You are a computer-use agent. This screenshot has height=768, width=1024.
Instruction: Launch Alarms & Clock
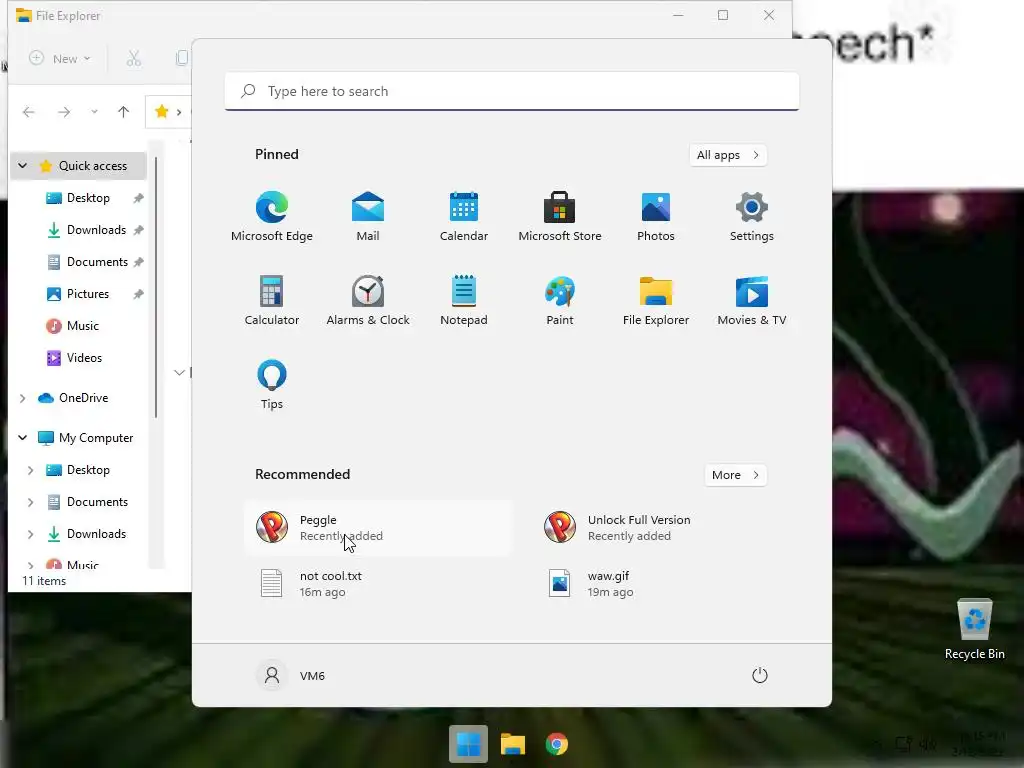pyautogui.click(x=368, y=300)
